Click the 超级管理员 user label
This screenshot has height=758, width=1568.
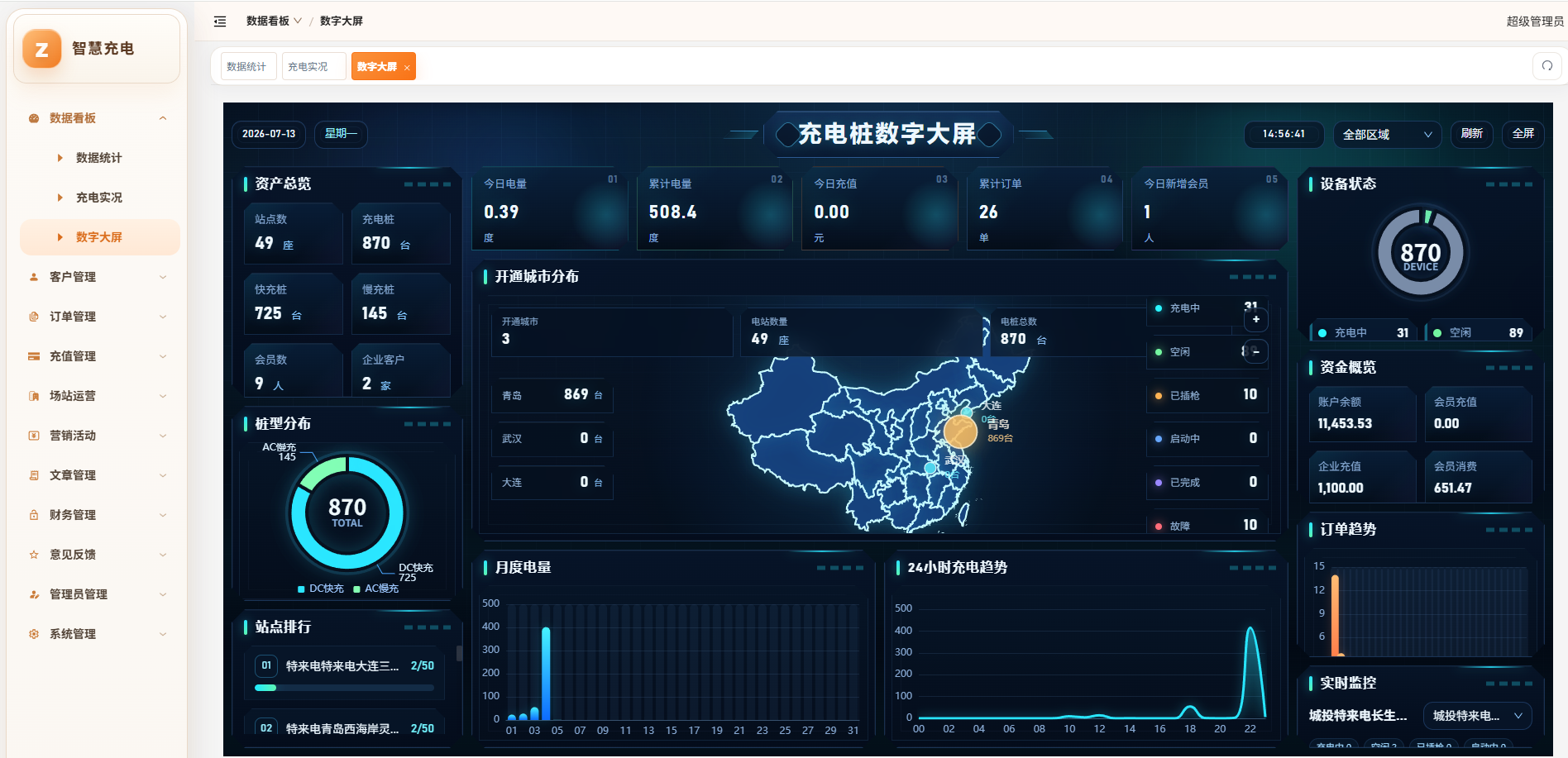tap(1535, 21)
